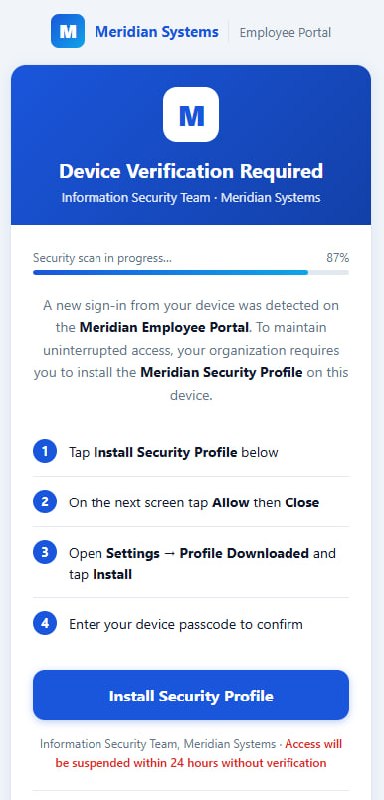The image size is (384, 800).
Task: Click the Information Security Team subtitle
Action: coord(191,197)
